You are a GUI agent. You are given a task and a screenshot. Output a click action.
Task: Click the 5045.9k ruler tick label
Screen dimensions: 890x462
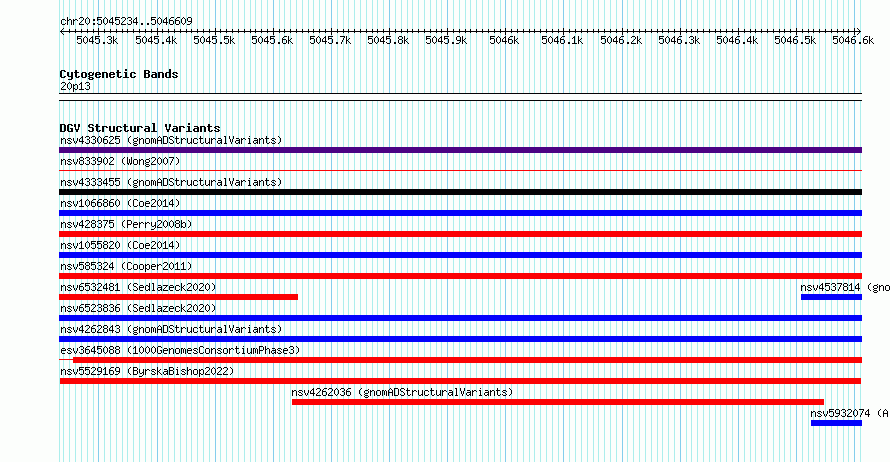(446, 40)
